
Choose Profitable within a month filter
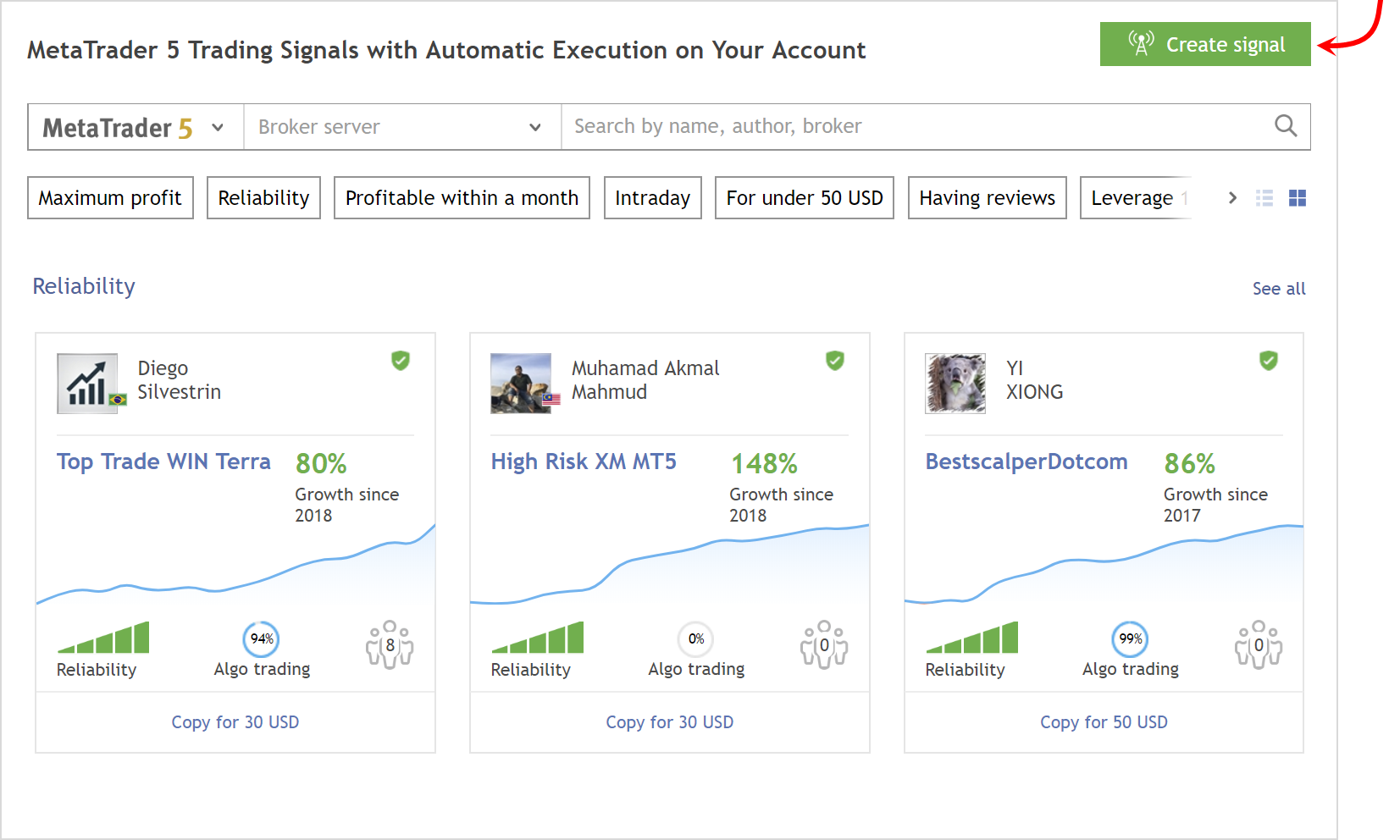(462, 198)
